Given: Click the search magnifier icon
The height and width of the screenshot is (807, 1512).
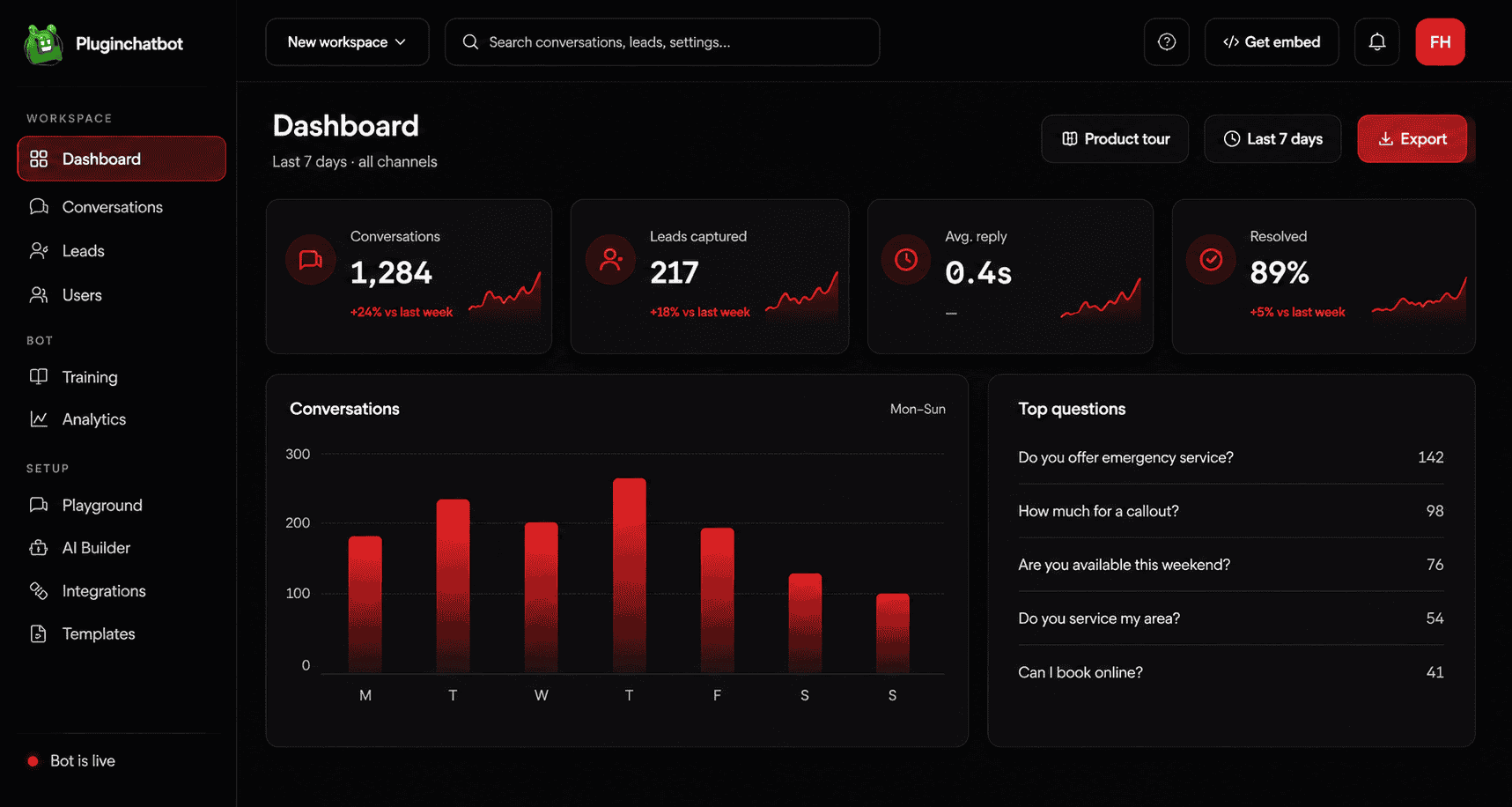Looking at the screenshot, I should (x=470, y=42).
